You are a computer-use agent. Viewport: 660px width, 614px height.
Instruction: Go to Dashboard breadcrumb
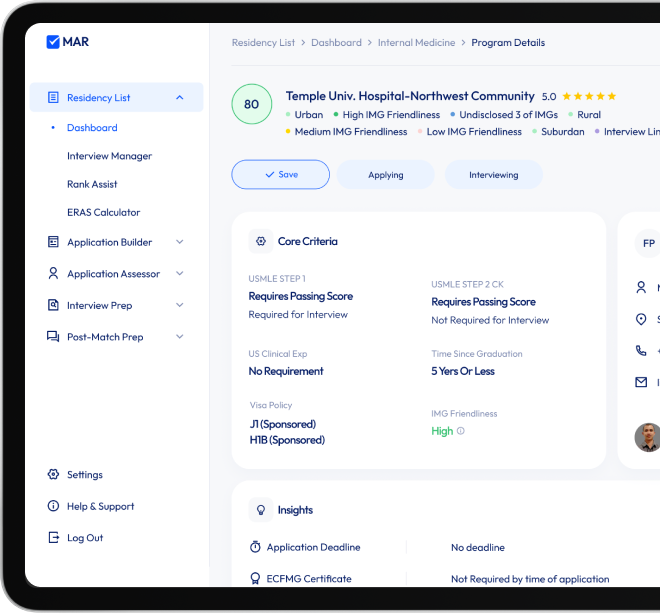coord(336,43)
